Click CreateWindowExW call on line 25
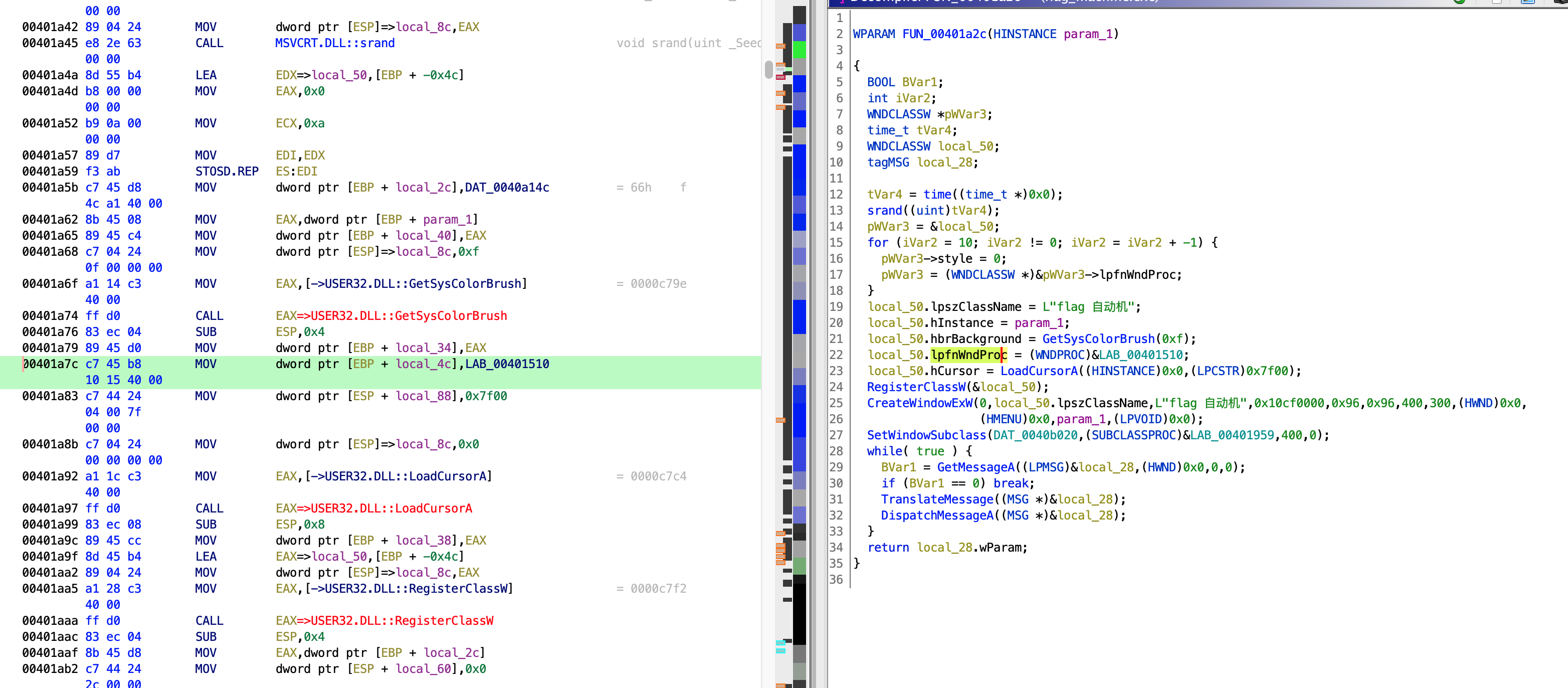Viewport: 1568px width, 688px height. [x=919, y=403]
